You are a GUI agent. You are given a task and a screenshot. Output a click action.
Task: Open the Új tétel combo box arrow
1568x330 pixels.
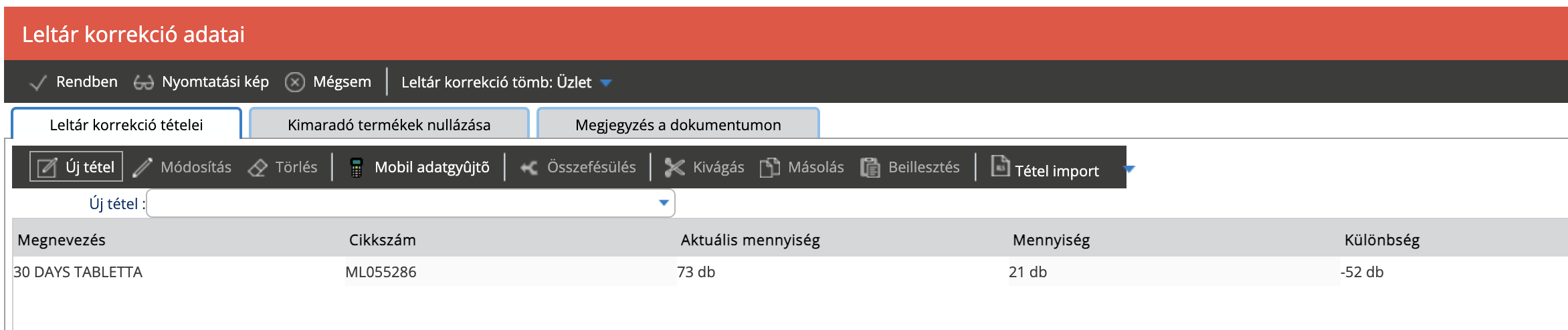click(664, 203)
